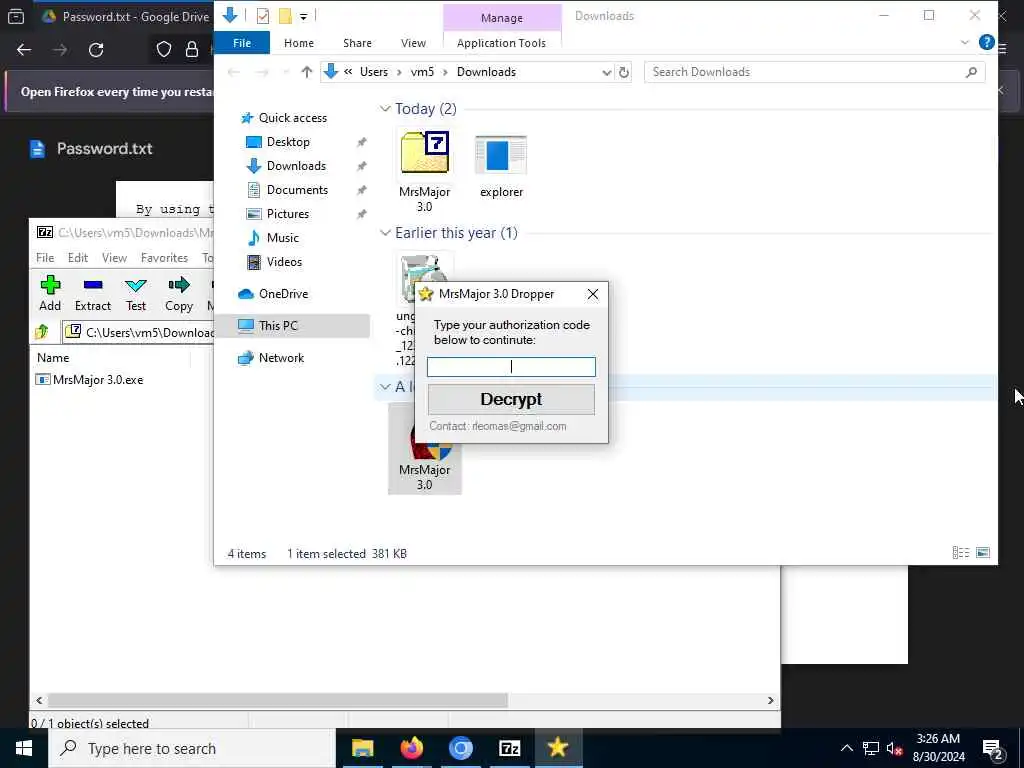This screenshot has width=1024, height=768.
Task: Open File Explorer from the taskbar
Action: [x=362, y=748]
